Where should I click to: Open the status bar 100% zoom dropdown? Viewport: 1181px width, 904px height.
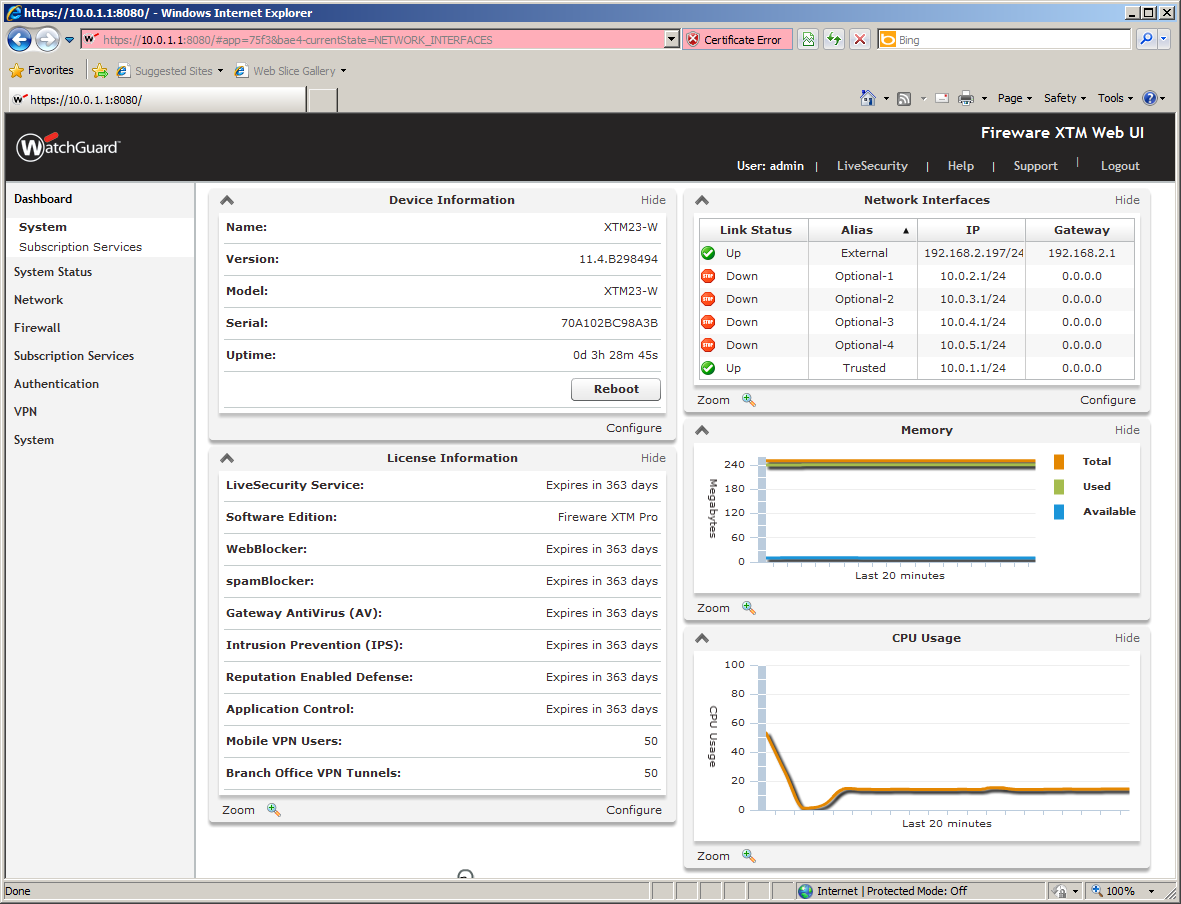click(x=1152, y=891)
